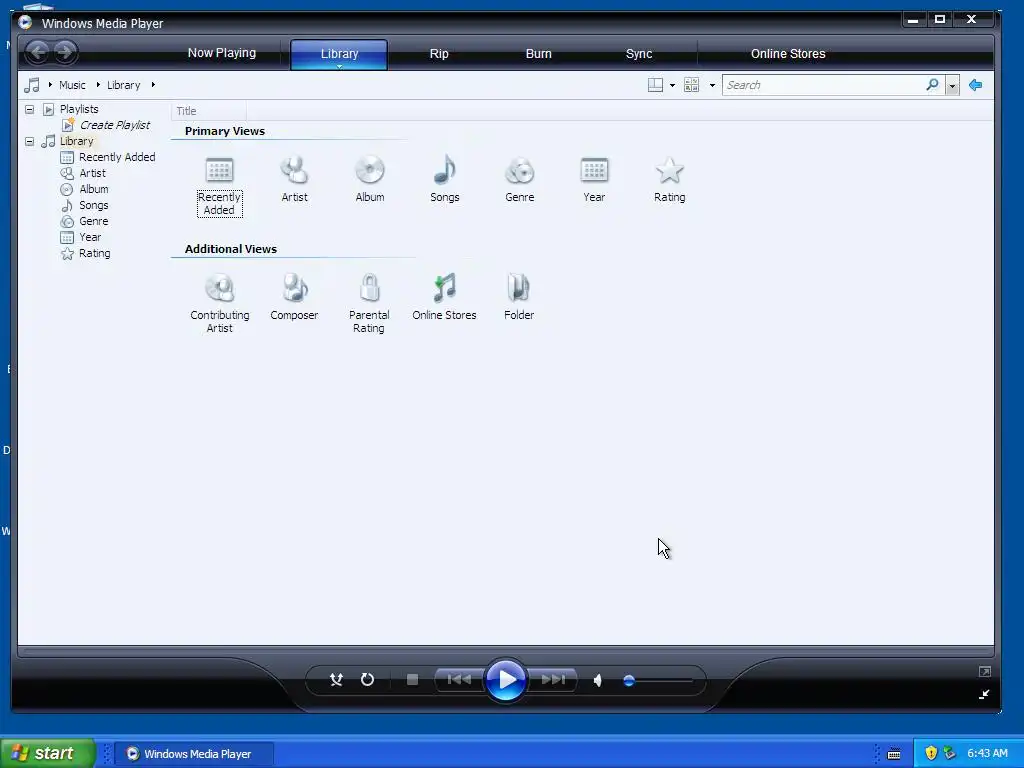Click the Back navigation arrow
Image resolution: width=1024 pixels, height=768 pixels.
pyautogui.click(x=39, y=52)
